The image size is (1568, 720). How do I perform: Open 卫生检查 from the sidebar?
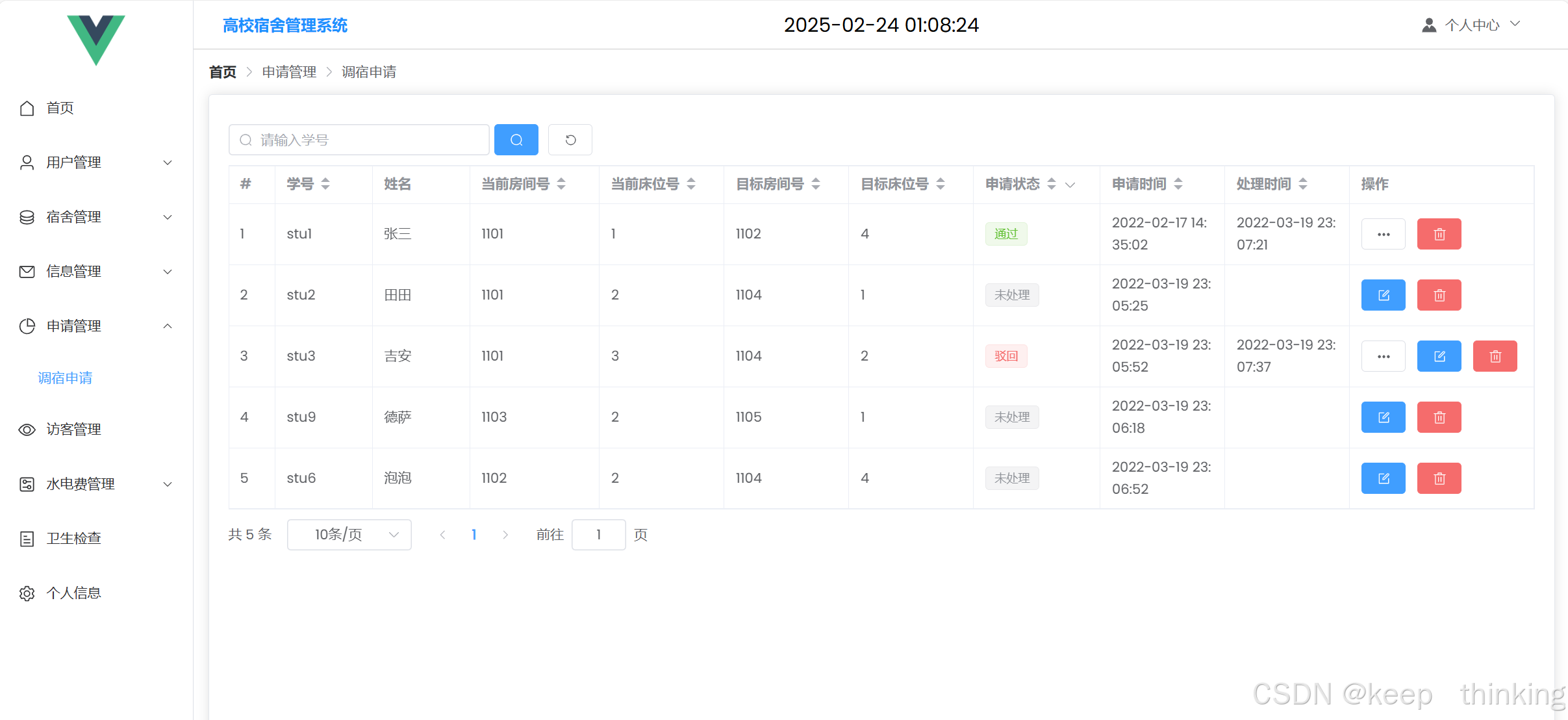(x=73, y=539)
